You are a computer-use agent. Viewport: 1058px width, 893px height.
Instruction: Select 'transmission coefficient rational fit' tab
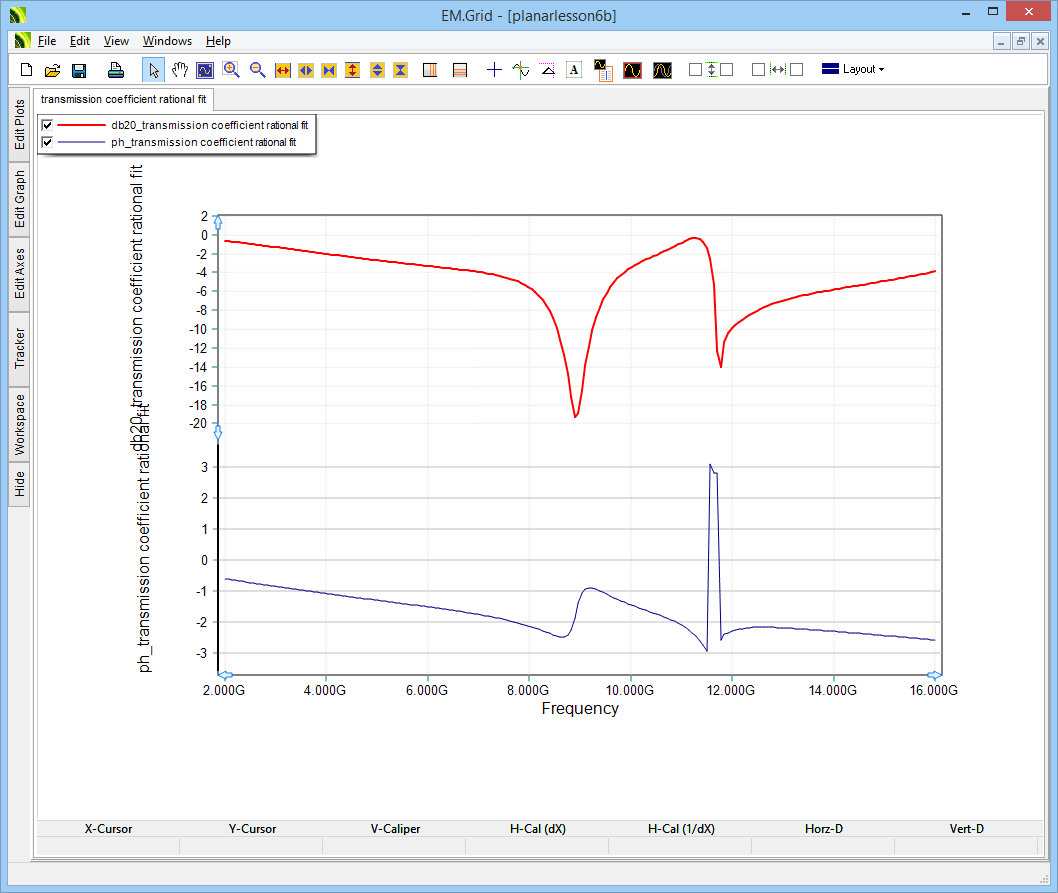[123, 99]
